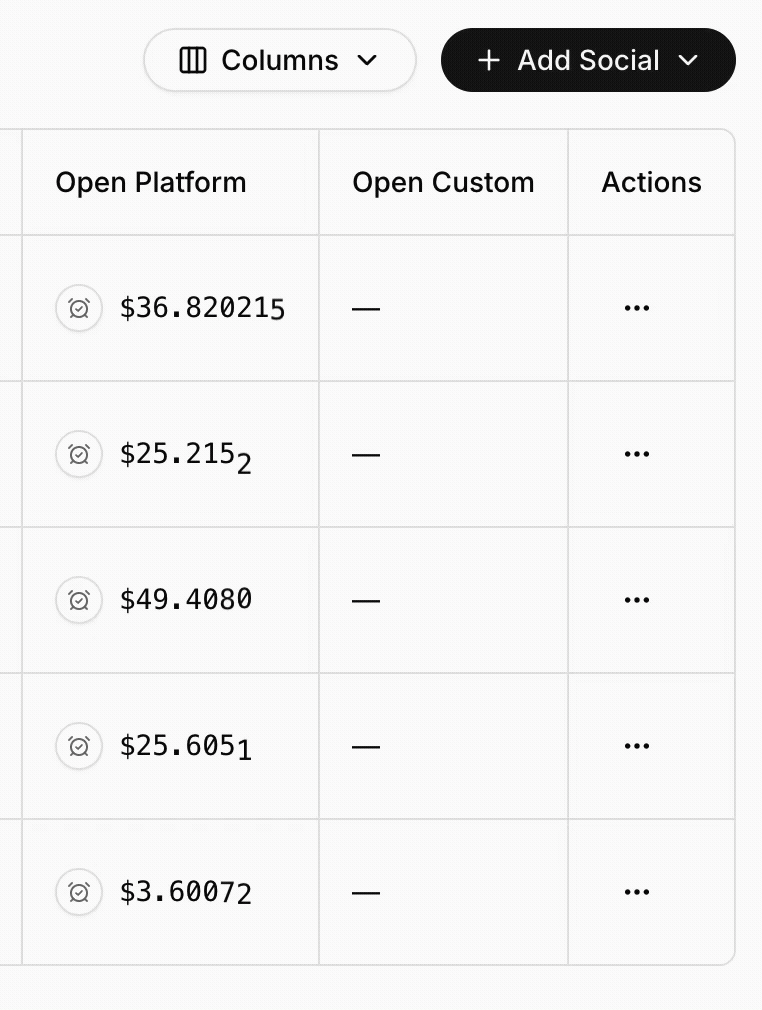
Task: Open actions menu for the $25.6051 row
Action: coord(637,746)
